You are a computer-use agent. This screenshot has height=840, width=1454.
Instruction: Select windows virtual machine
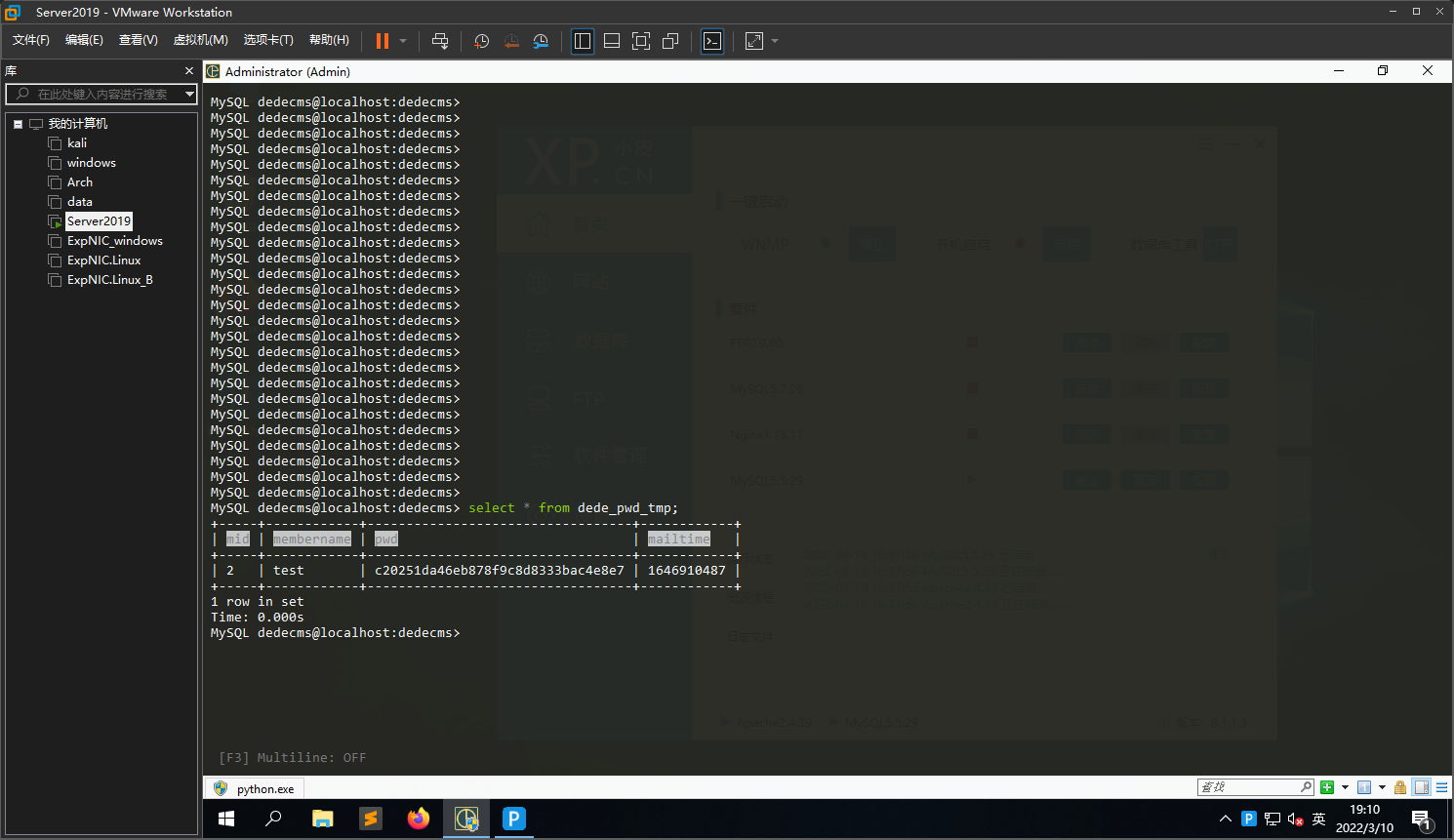click(92, 163)
